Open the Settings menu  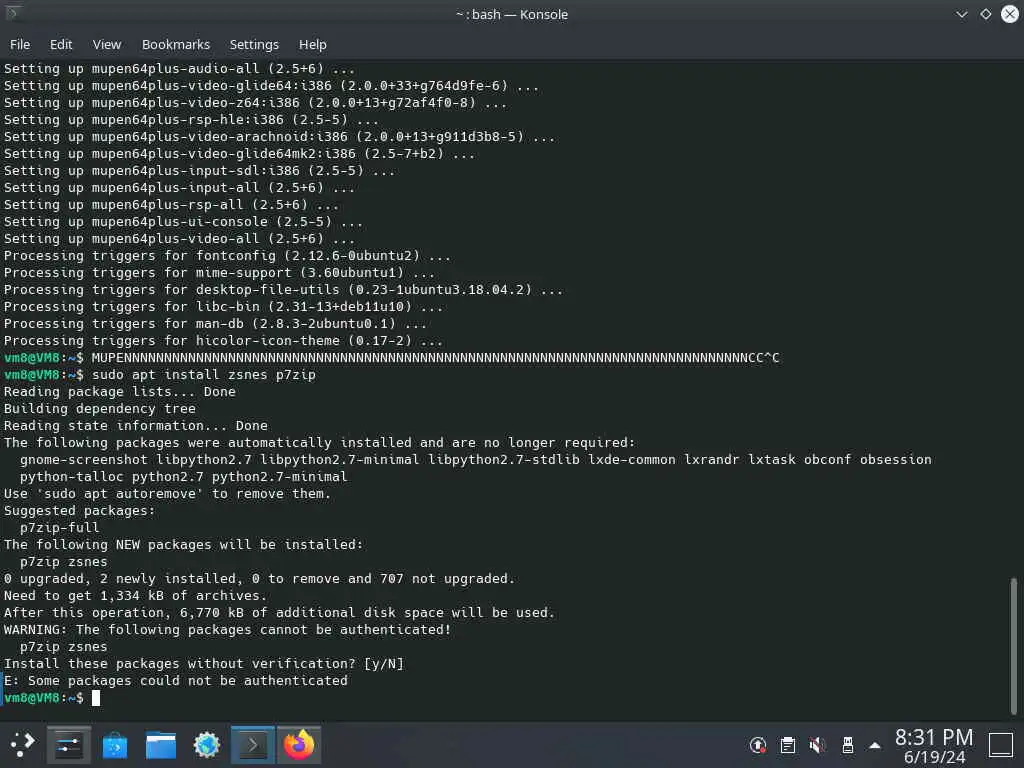click(x=254, y=44)
